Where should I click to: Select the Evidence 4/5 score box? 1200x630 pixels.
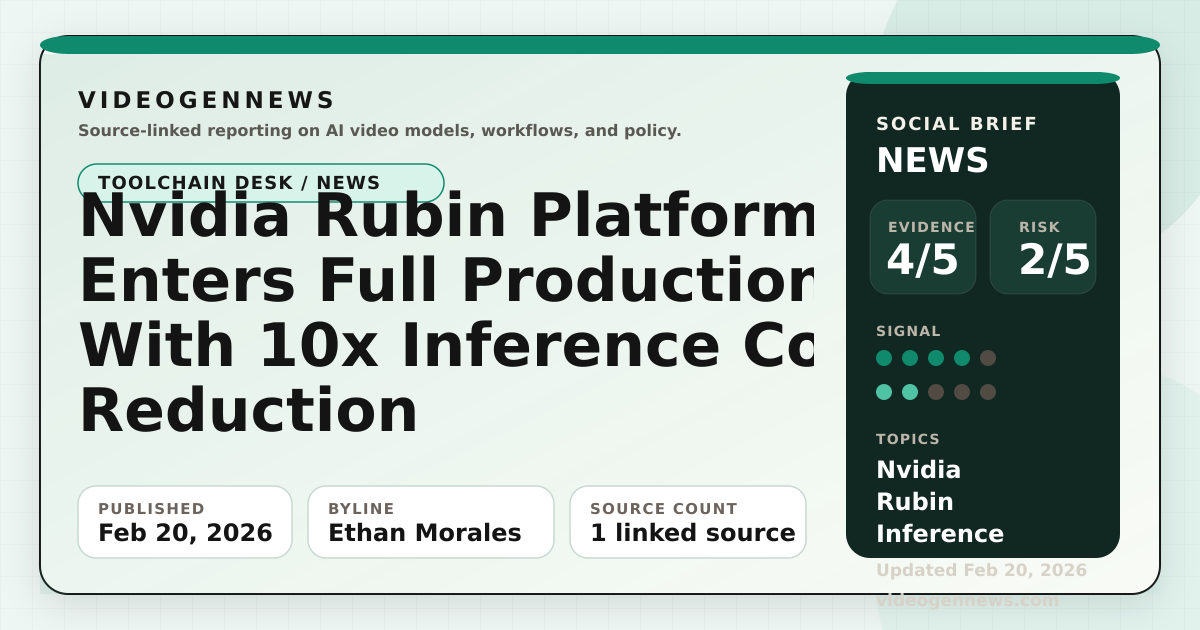923,247
